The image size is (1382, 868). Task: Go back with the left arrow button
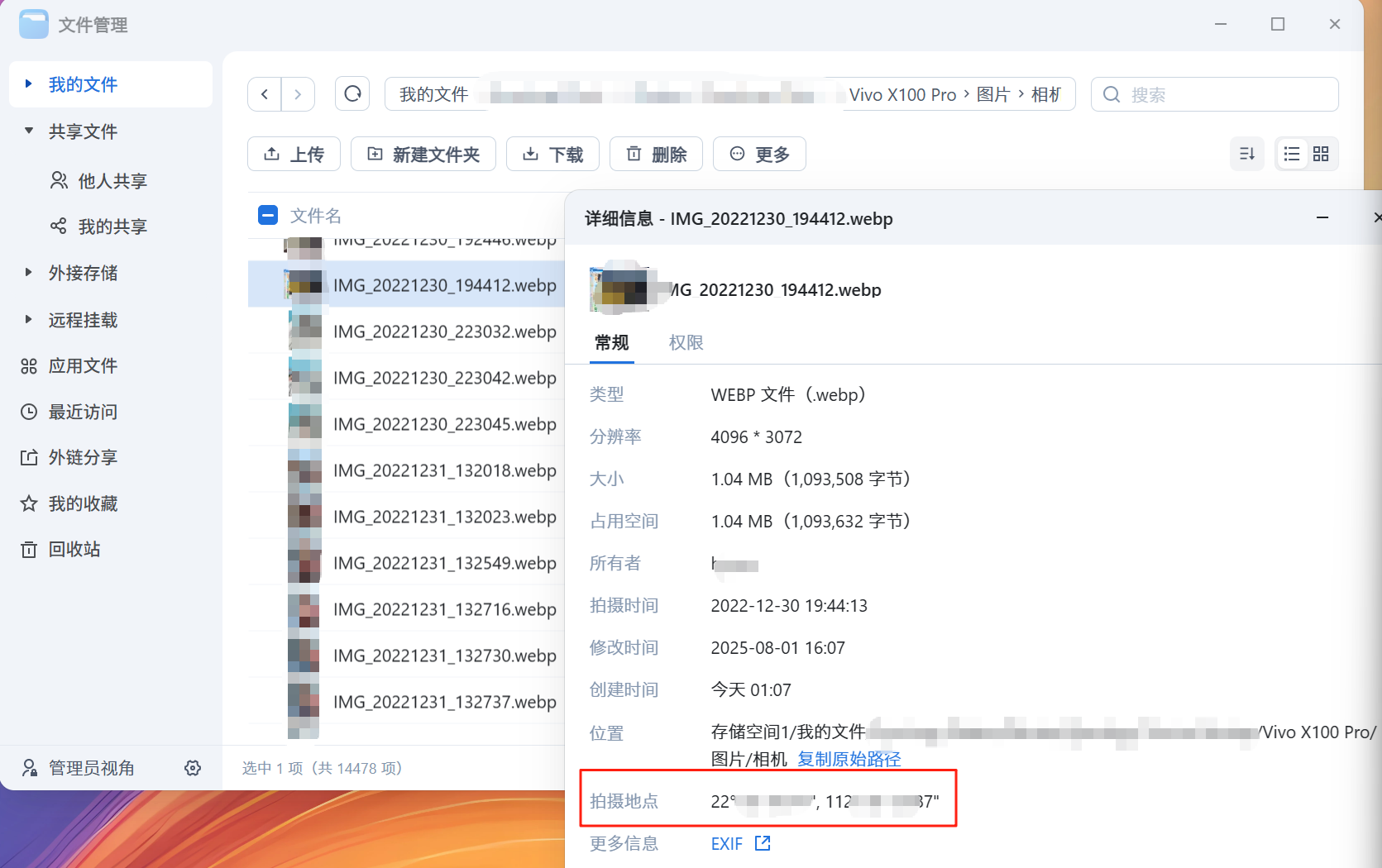[265, 94]
